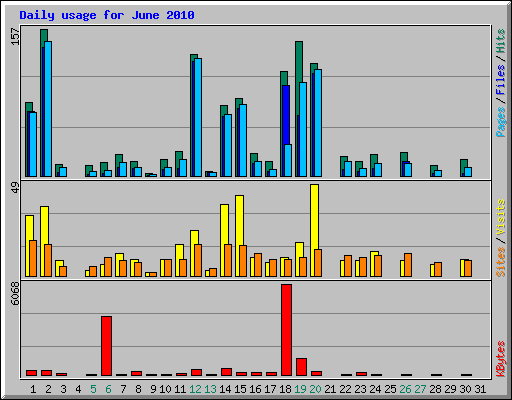Click the day 31 axis label
This screenshot has height=400, width=512.
pyautogui.click(x=480, y=389)
